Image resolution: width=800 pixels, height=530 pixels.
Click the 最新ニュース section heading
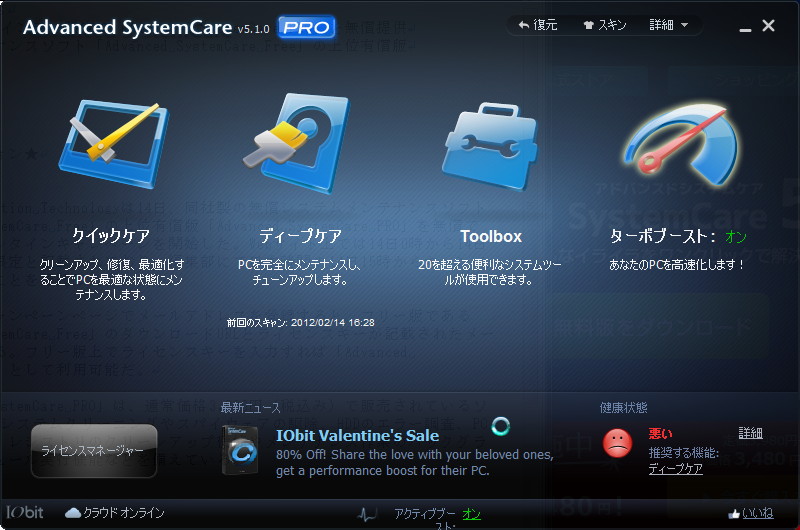click(251, 408)
